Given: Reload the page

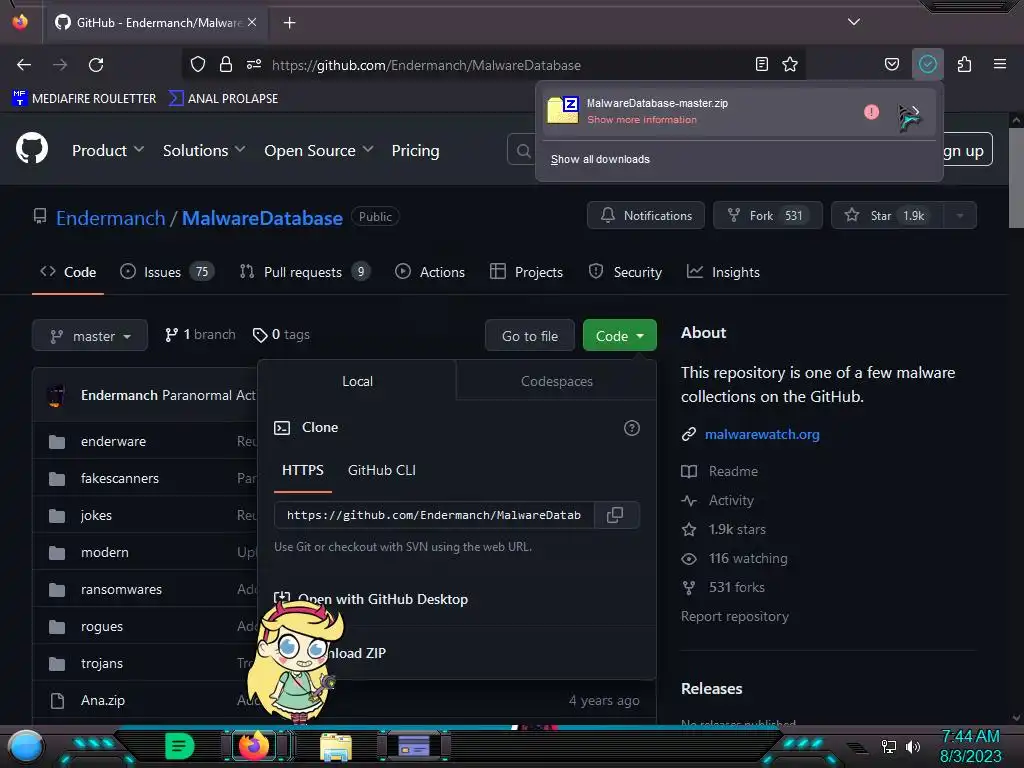Looking at the screenshot, I should (96, 65).
